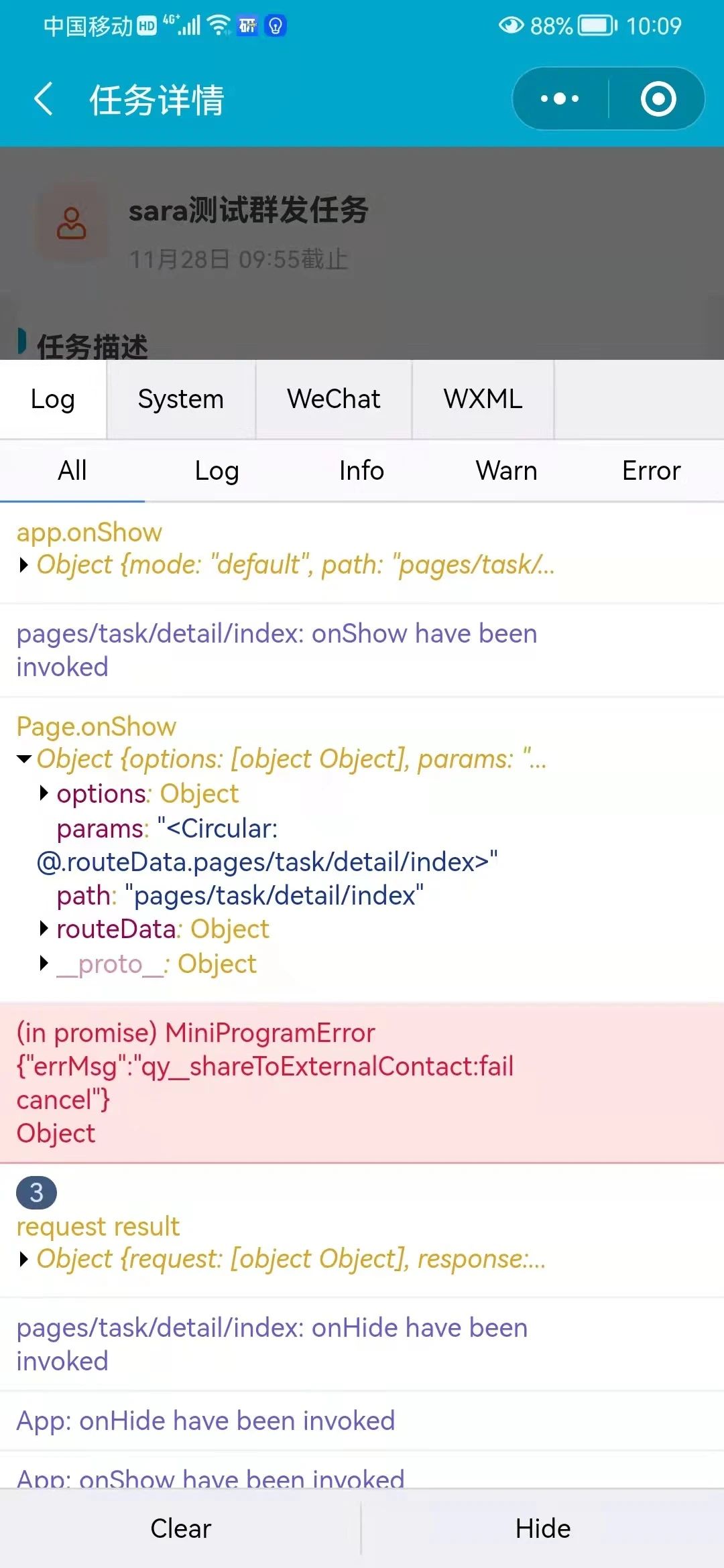Open the three-dot more menu
The width and height of the screenshot is (724, 1568).
tap(560, 99)
